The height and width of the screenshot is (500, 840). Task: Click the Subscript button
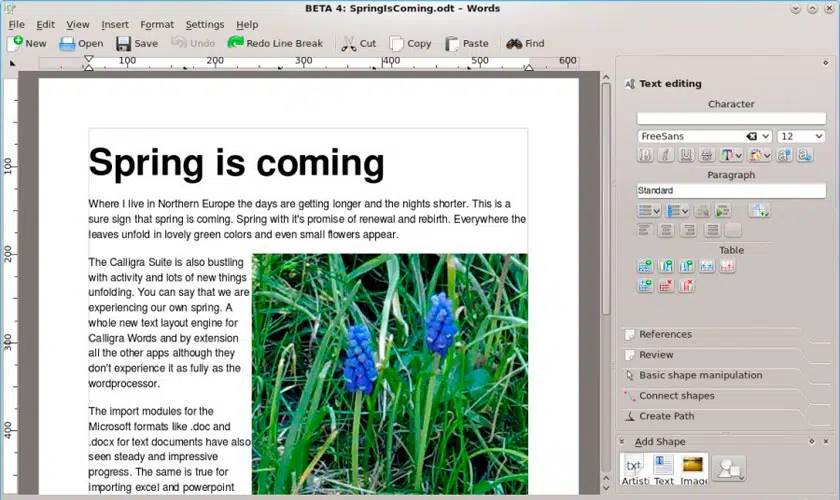pyautogui.click(x=804, y=155)
